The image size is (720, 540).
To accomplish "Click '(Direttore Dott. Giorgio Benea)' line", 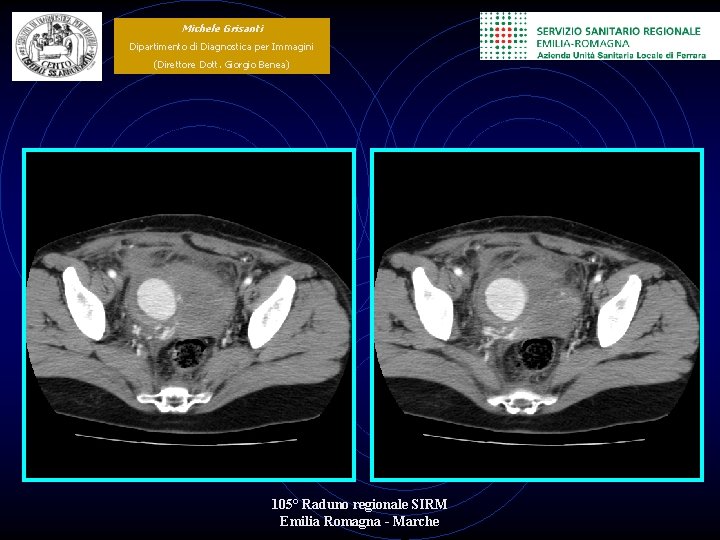I will [x=221, y=64].
